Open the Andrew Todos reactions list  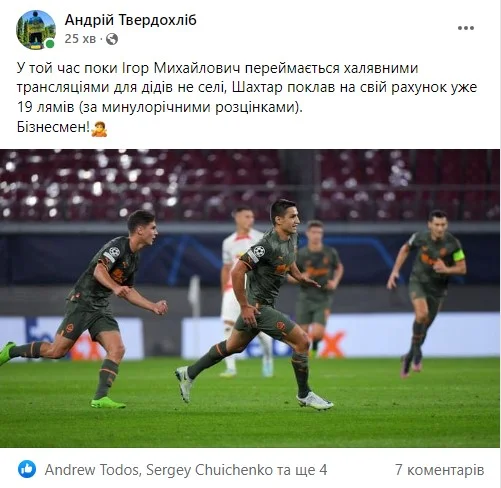click(x=91, y=470)
